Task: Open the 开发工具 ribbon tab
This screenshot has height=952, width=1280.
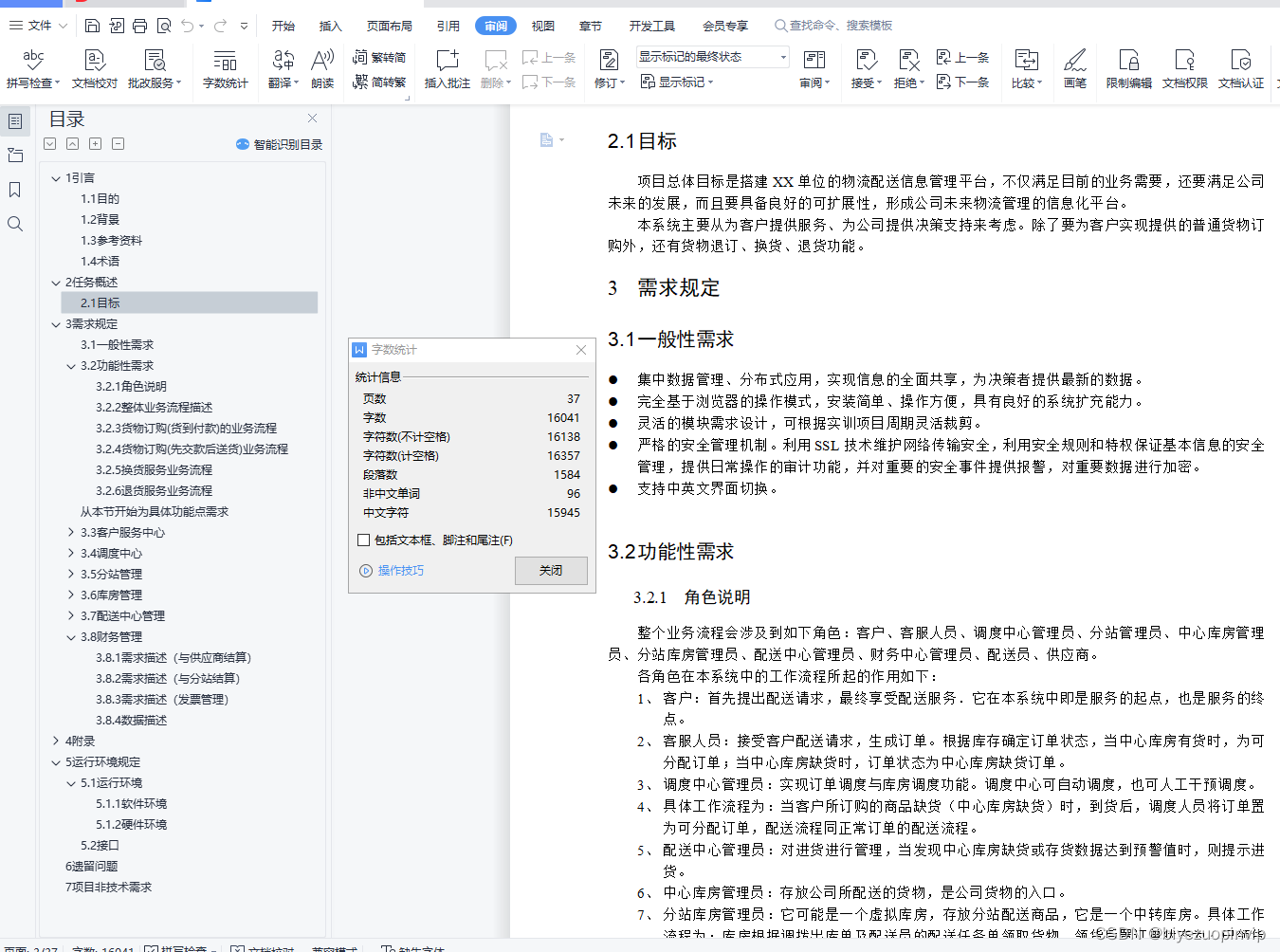Action: click(651, 26)
